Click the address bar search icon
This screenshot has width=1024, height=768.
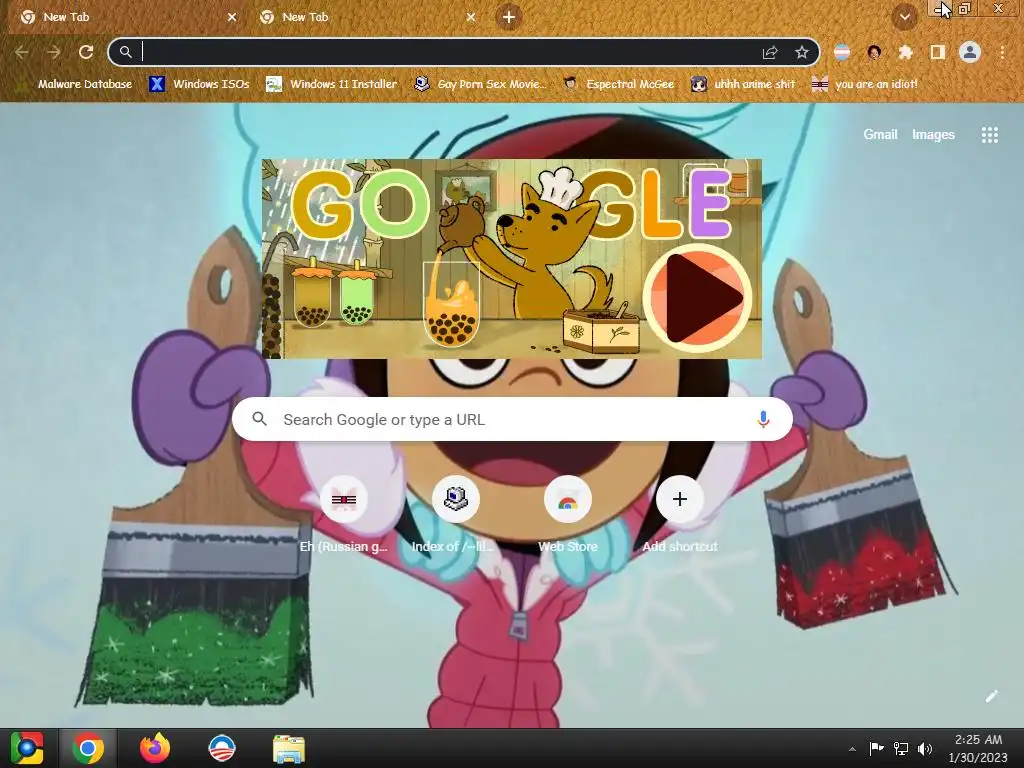point(125,52)
